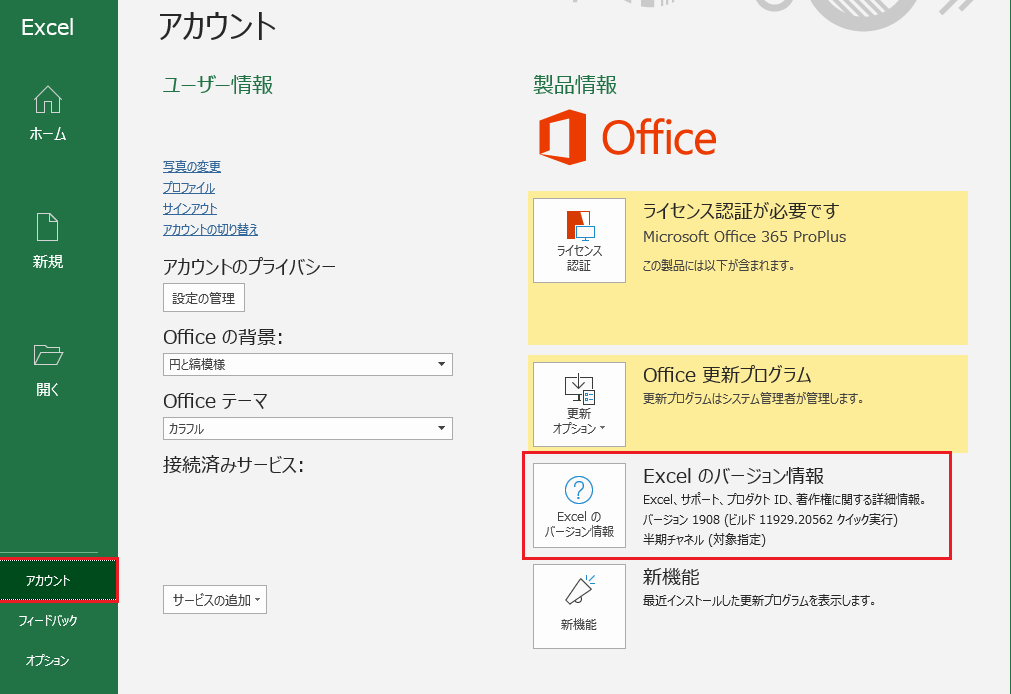The width and height of the screenshot is (1011, 694).
Task: Click the ライセンス認証が必要です heading
Action: point(741,211)
